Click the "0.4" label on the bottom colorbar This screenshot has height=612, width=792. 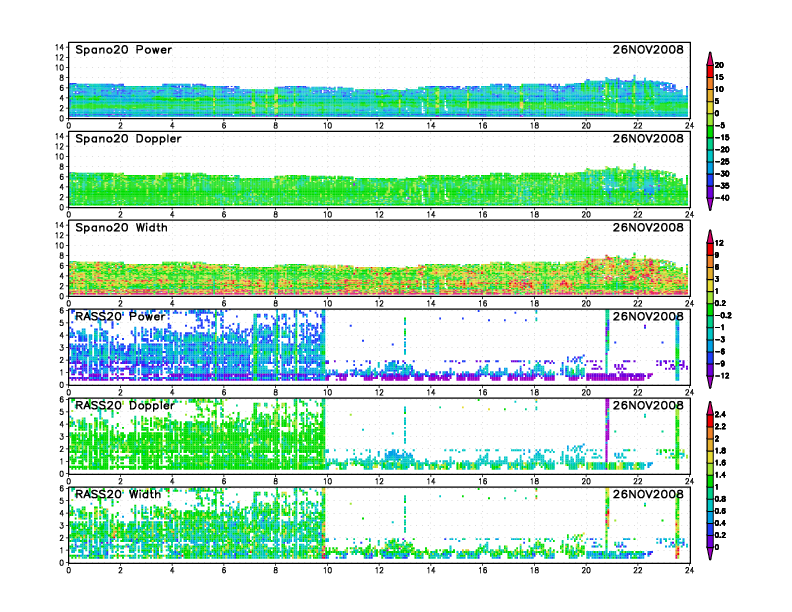pos(721,523)
